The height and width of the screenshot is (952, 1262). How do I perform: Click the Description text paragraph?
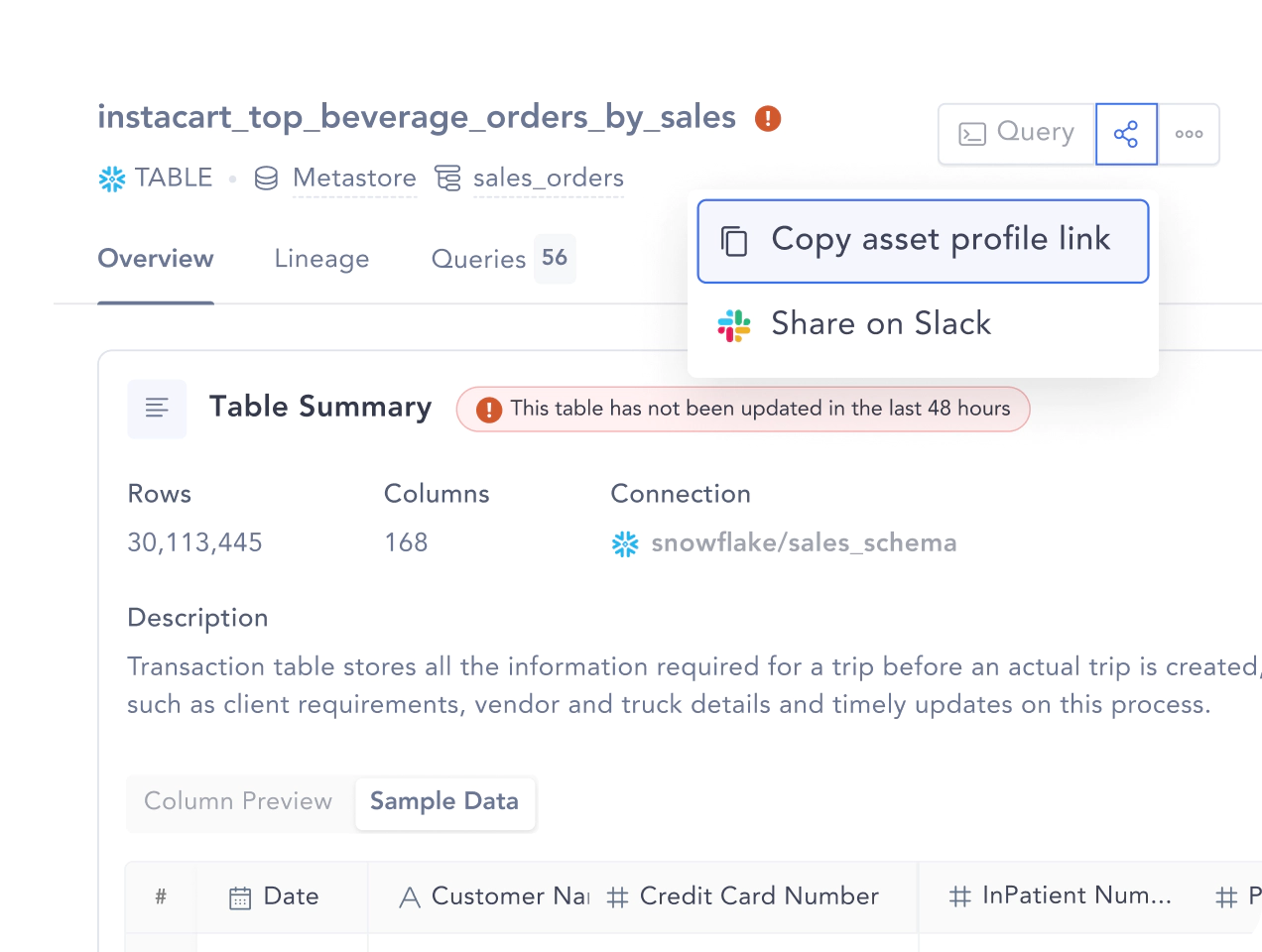(694, 685)
